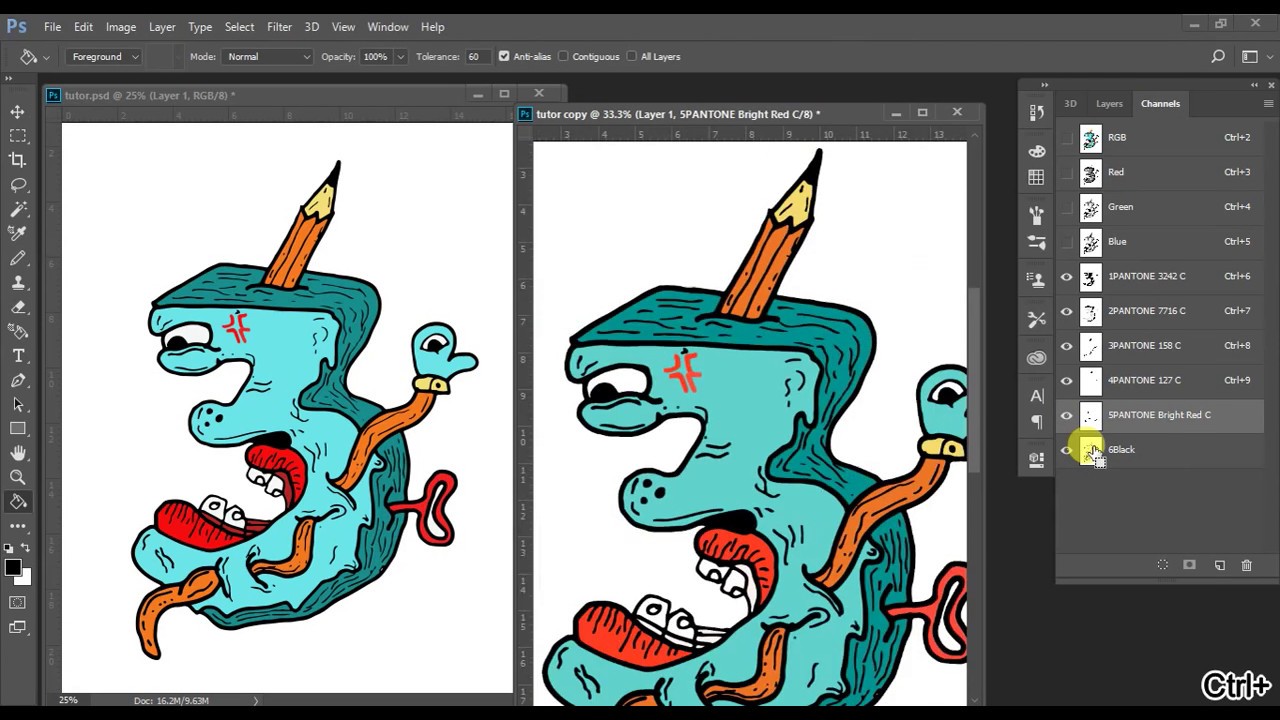Open the Paragraph panel icon
This screenshot has width=1280, height=720.
(x=1036, y=422)
